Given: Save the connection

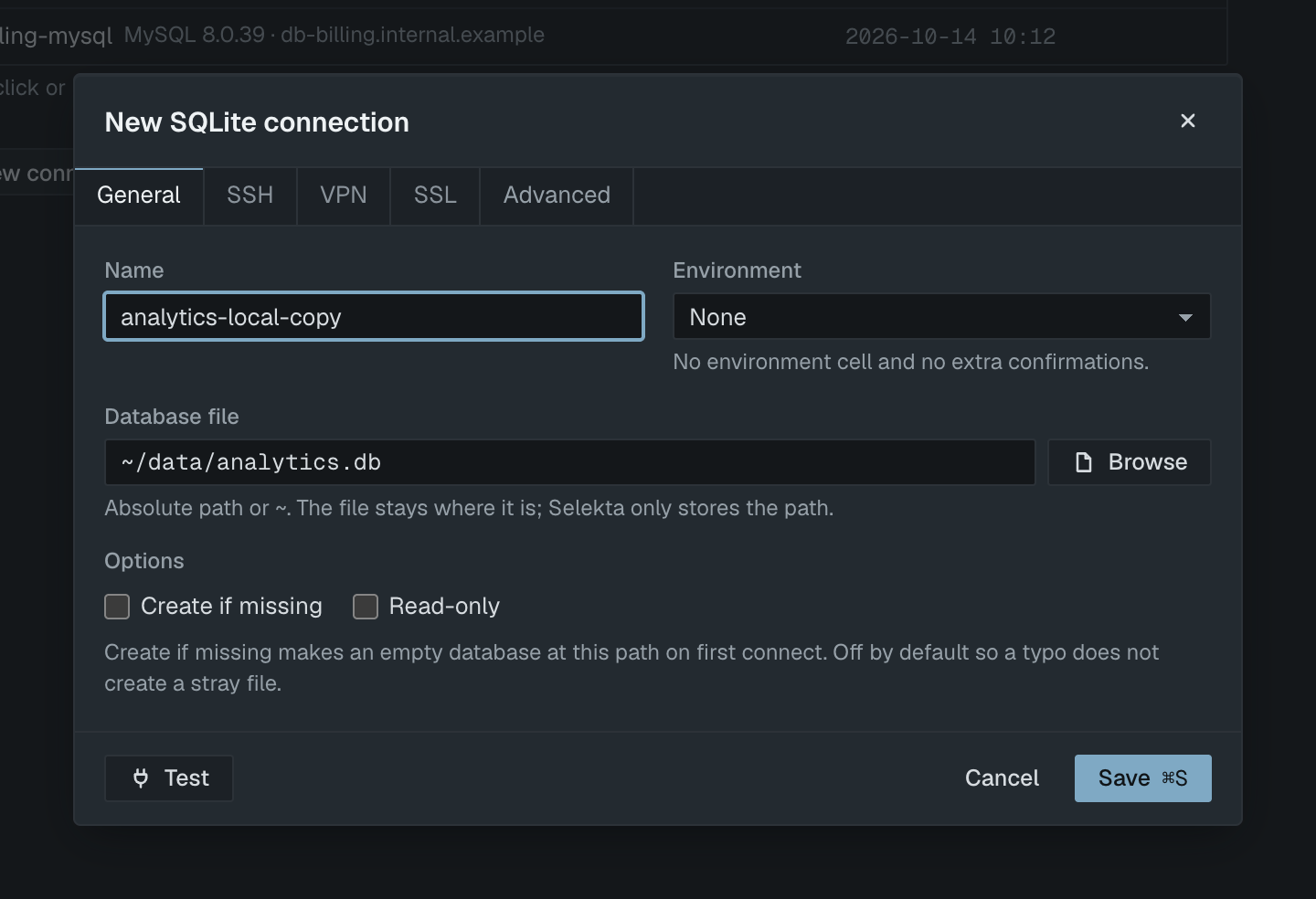Looking at the screenshot, I should click(1142, 778).
